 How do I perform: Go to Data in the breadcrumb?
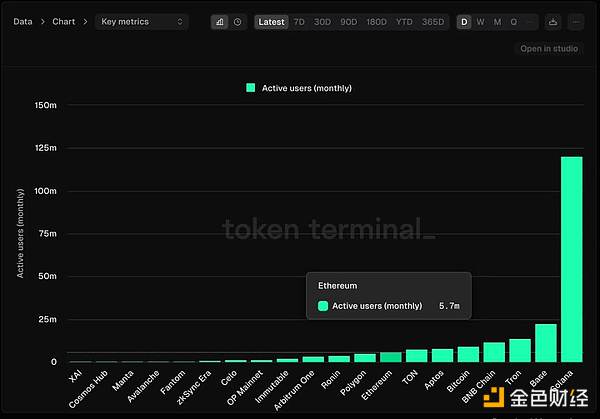pos(22,21)
